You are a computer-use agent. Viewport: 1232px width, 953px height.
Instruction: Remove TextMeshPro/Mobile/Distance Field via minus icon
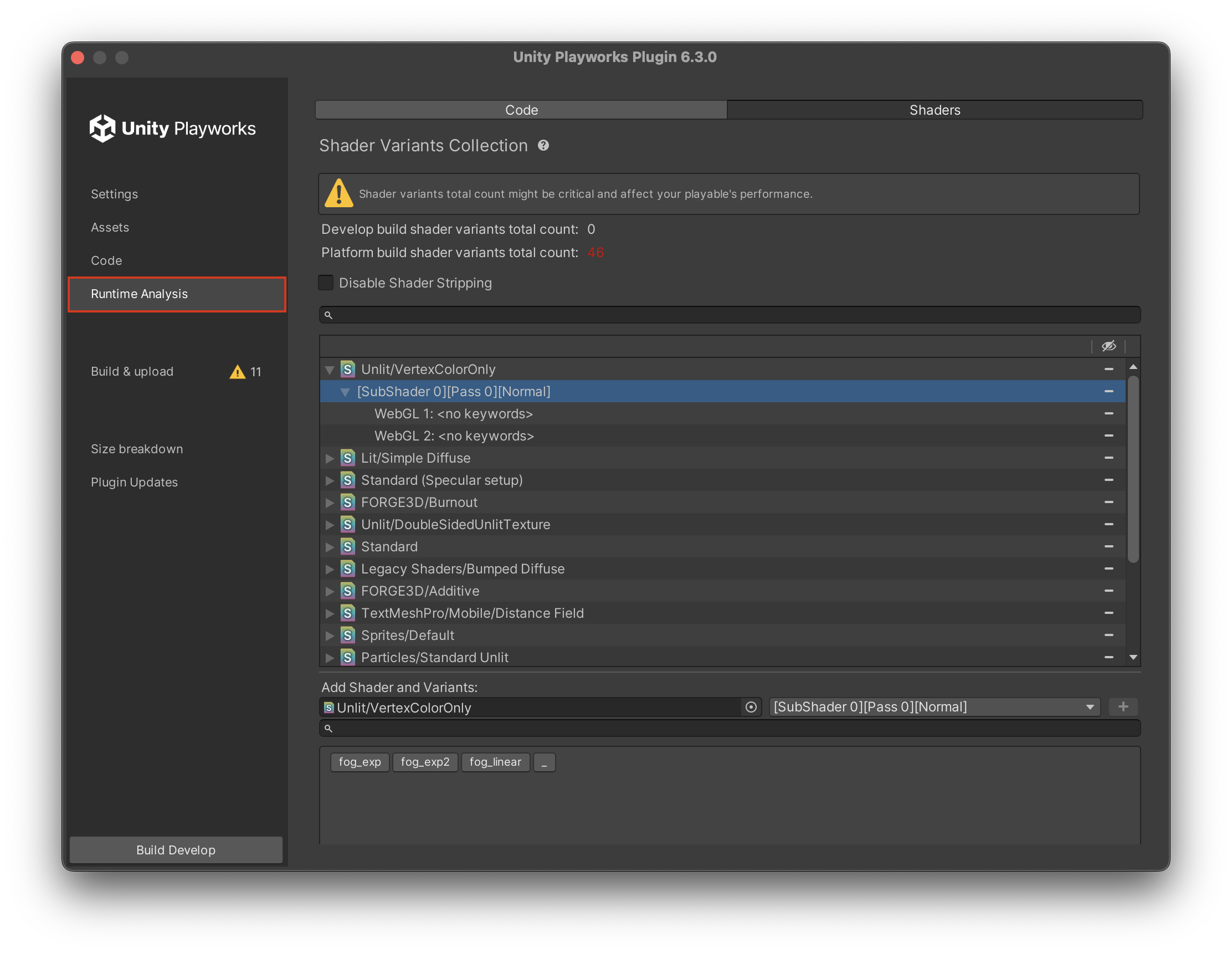(x=1108, y=613)
